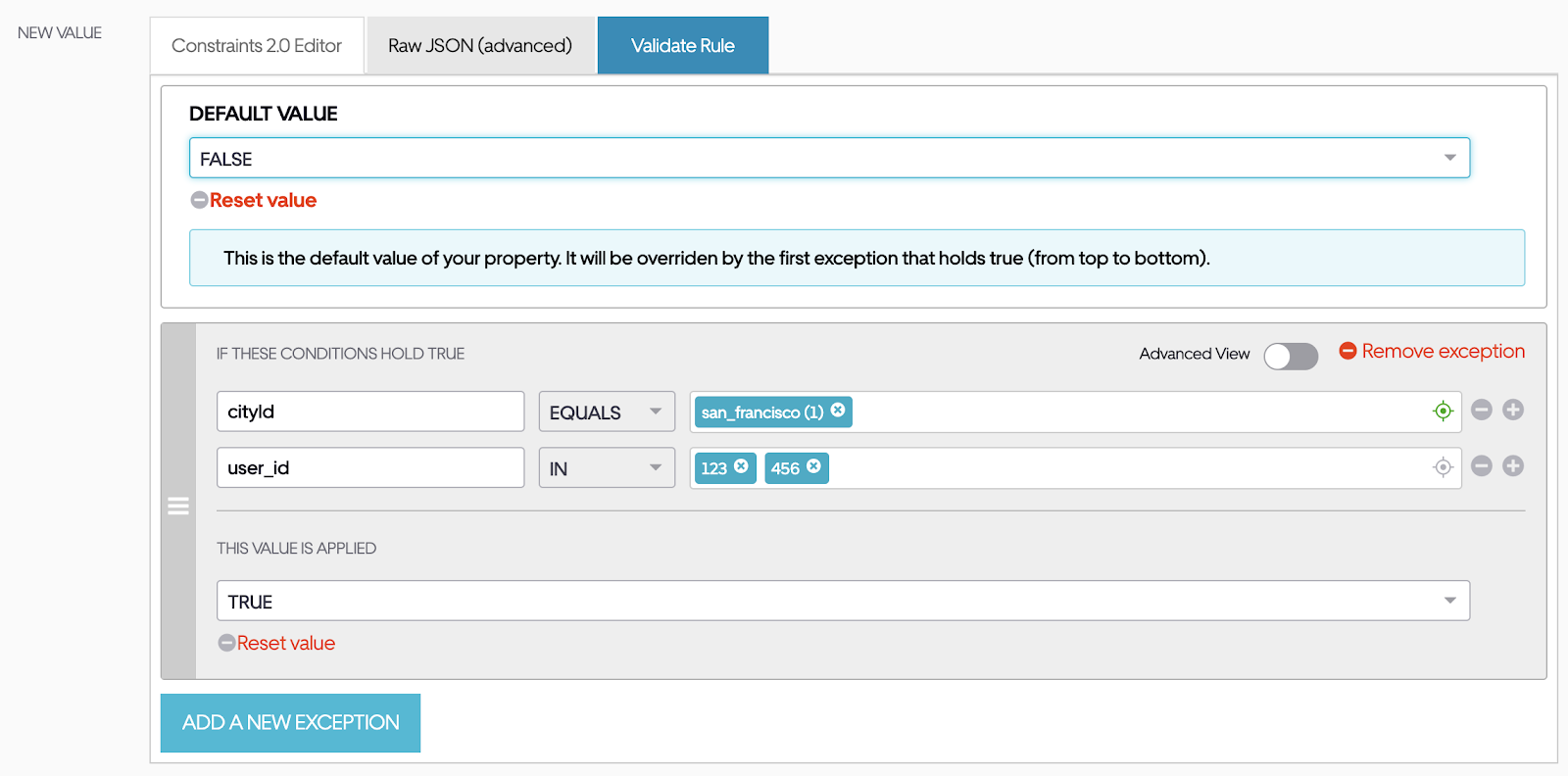Viewport: 1568px width, 776px height.
Task: Grab the exception drag handle
Action: 178,506
